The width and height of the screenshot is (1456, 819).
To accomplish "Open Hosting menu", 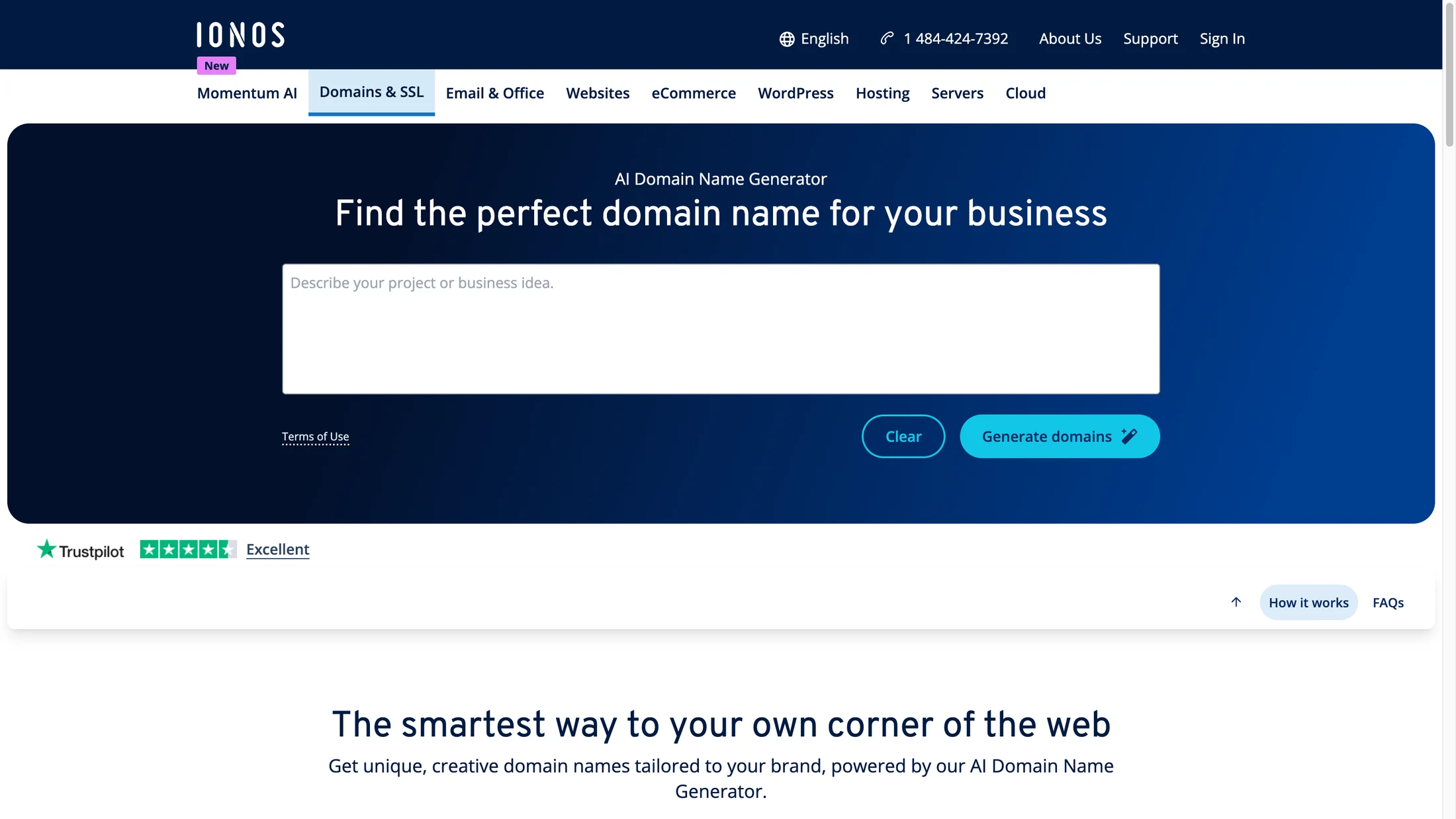I will point(882,93).
